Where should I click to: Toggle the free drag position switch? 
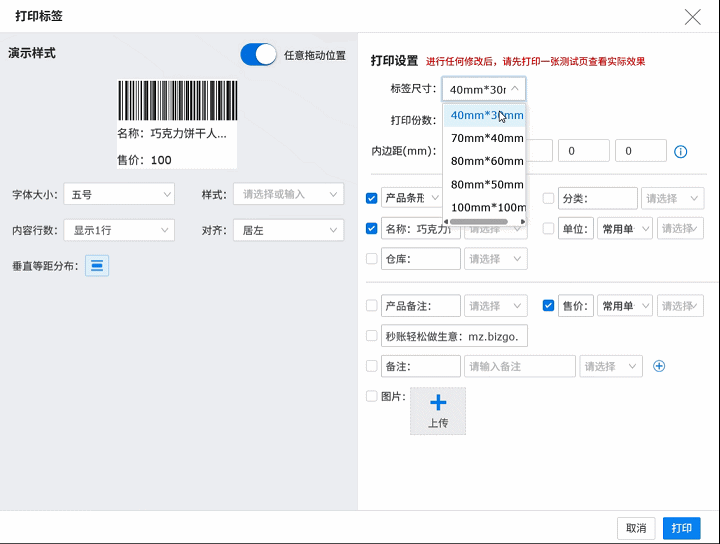258,55
